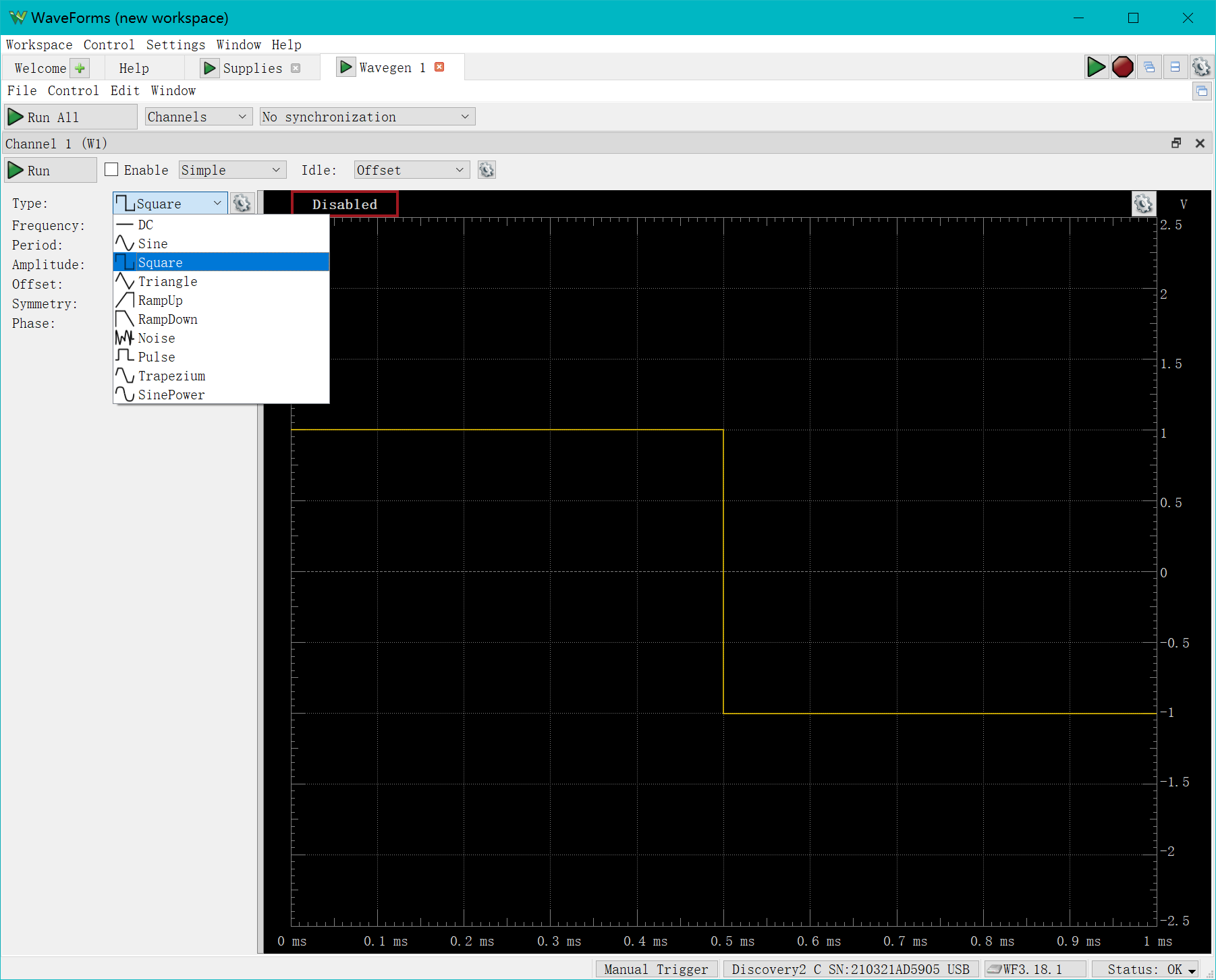Open the top-level Window menu

(239, 45)
